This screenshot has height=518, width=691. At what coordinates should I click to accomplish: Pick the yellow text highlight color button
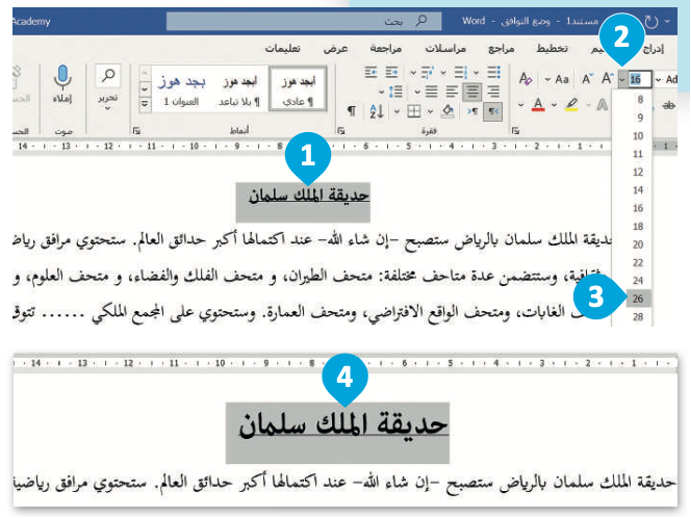pyautogui.click(x=571, y=105)
